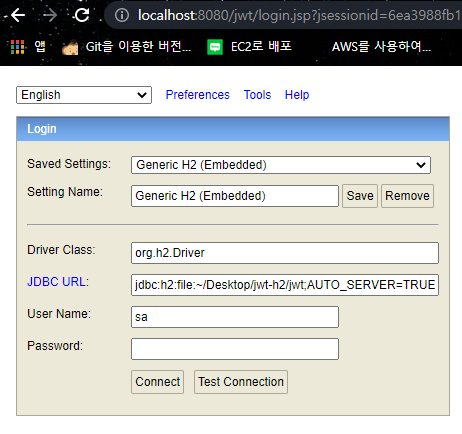Click the JDBC URL input field

pos(285,285)
